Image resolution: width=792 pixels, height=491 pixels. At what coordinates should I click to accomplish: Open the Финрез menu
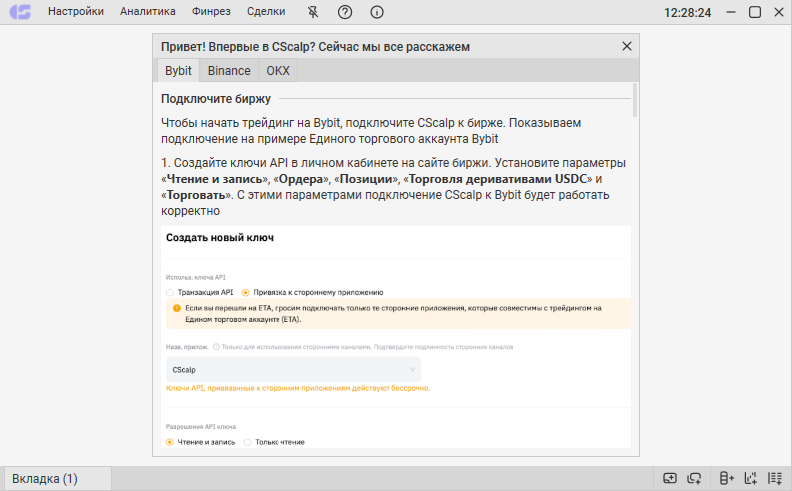[211, 12]
